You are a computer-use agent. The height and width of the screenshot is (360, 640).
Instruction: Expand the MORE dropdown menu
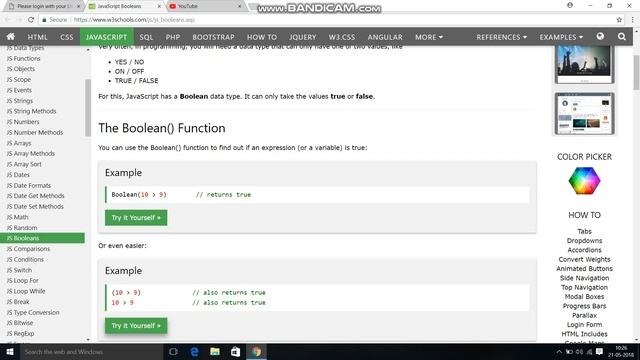429,37
